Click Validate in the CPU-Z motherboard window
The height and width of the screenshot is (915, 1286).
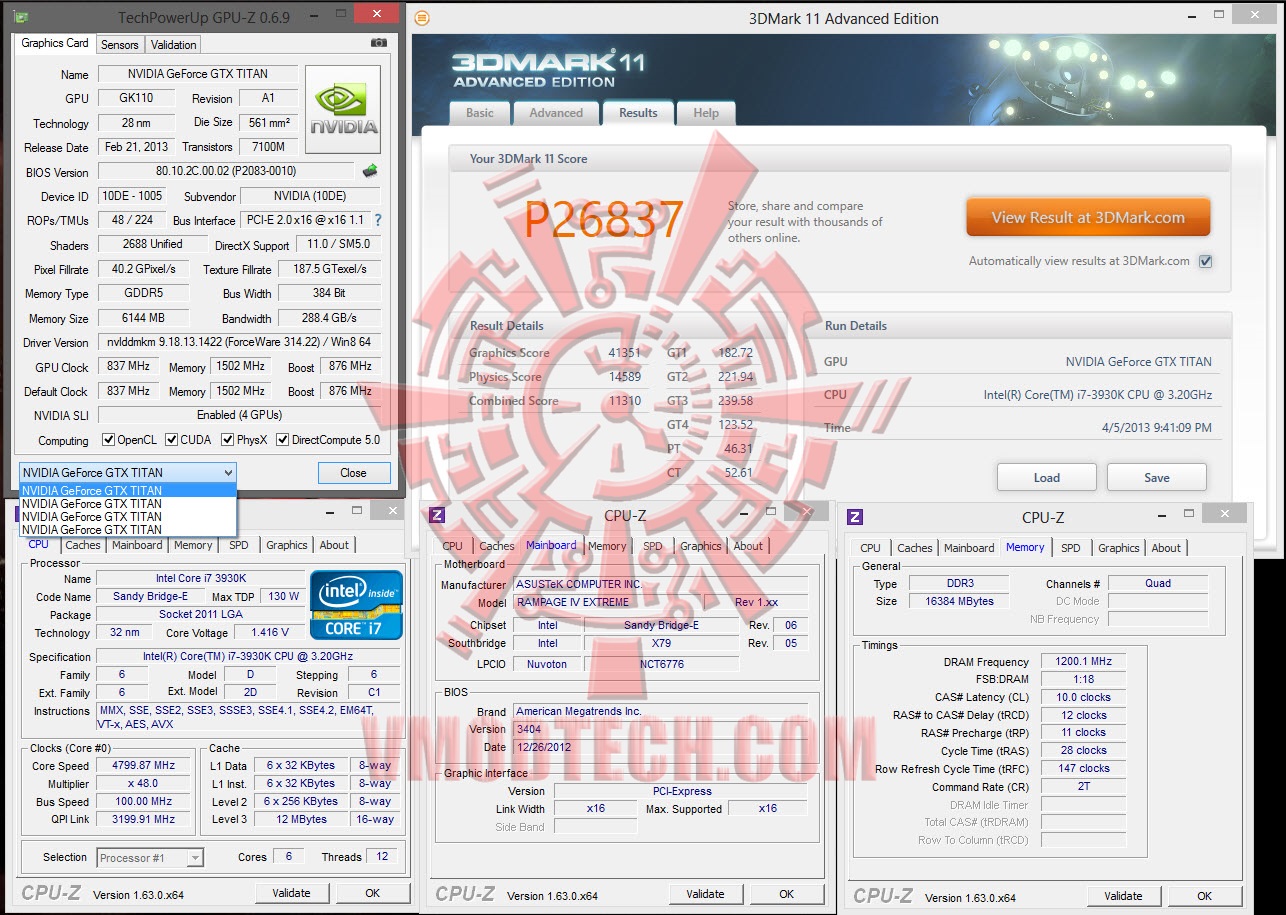(x=706, y=894)
